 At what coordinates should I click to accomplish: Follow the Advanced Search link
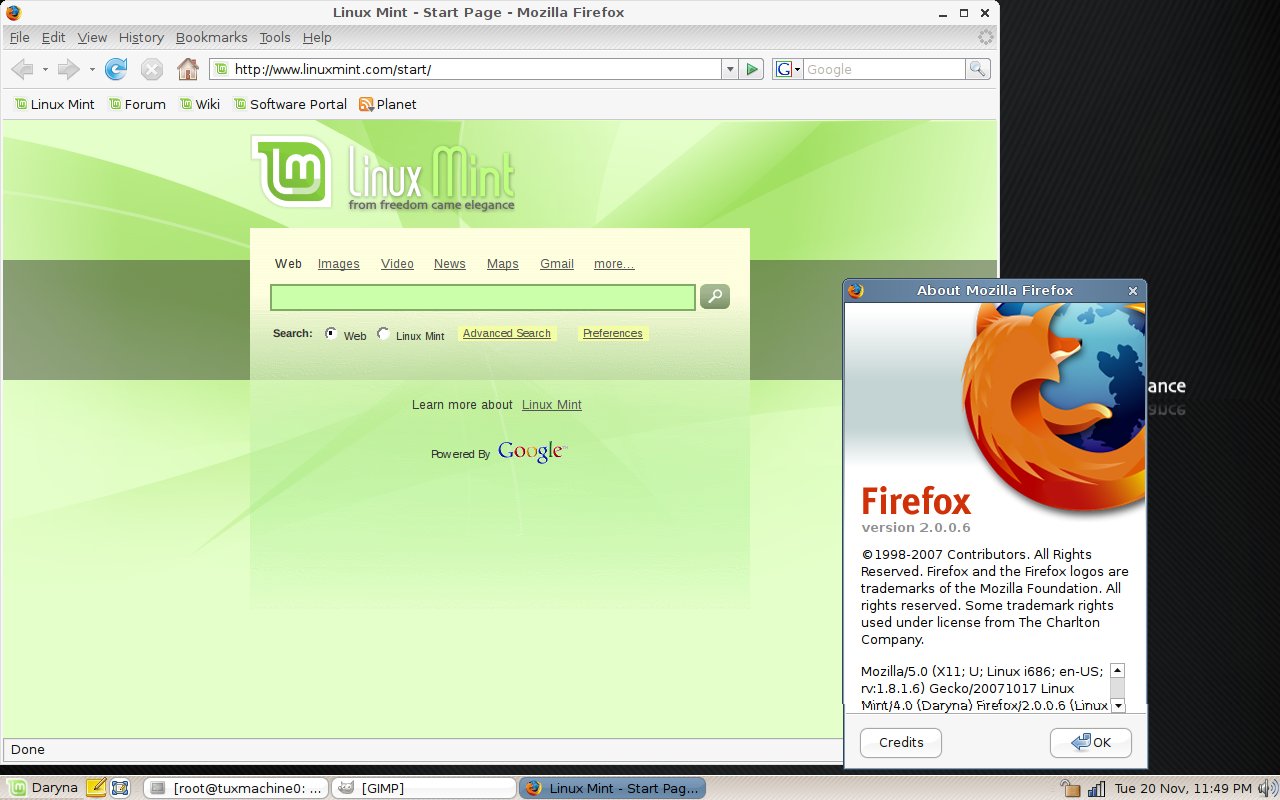(x=507, y=333)
